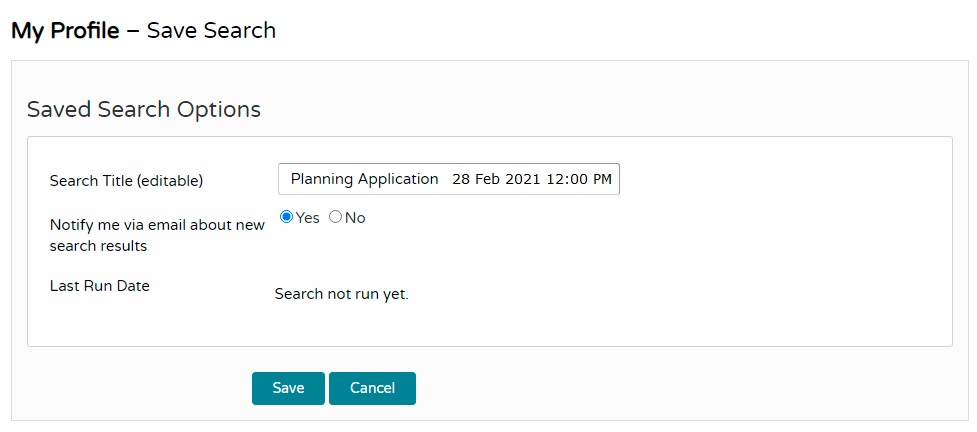Click the word "(editable)" in the title label

tap(169, 181)
